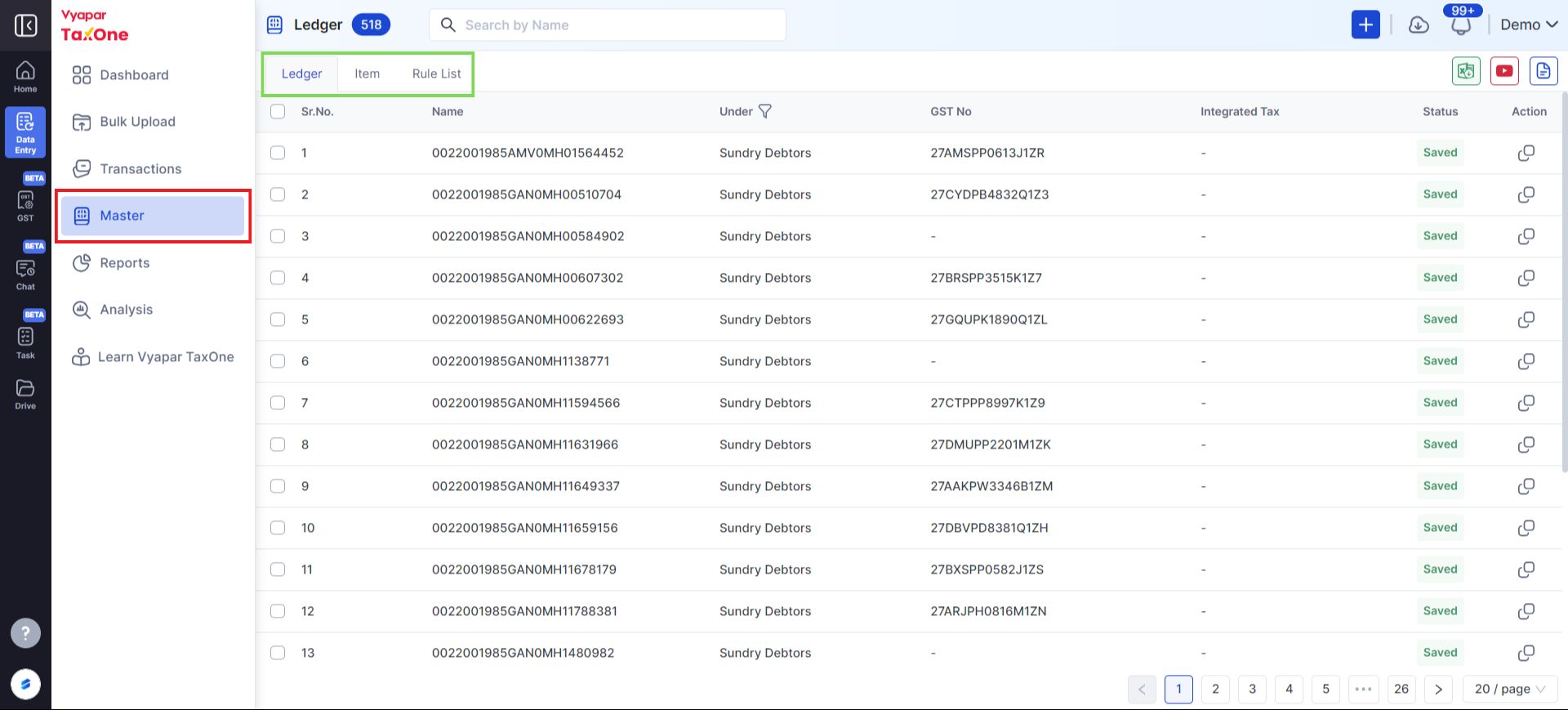Switch to the Rule List tab
This screenshot has height=710, width=1568.
point(436,74)
